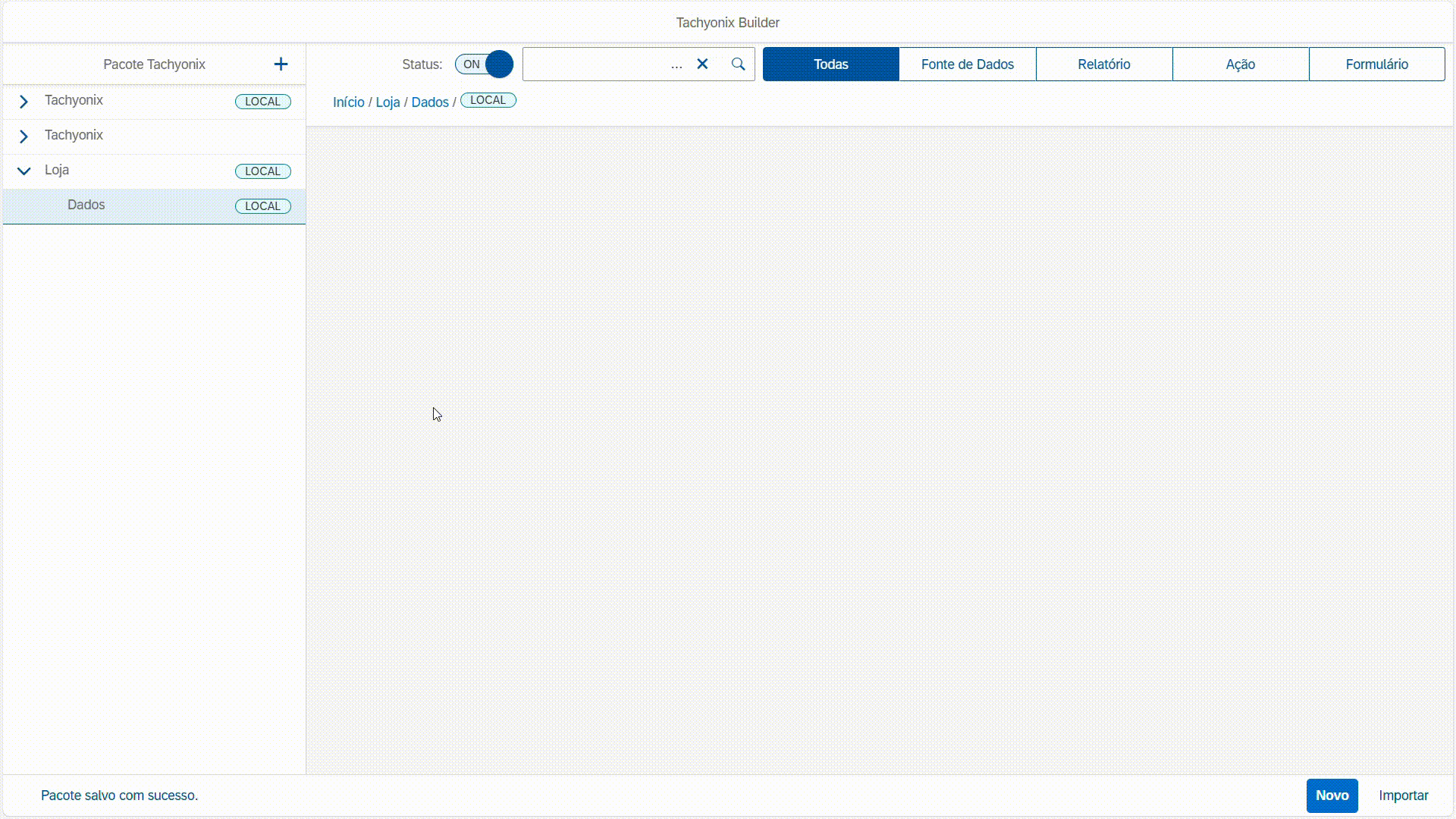Switch to the Relatório tab

pyautogui.click(x=1103, y=64)
